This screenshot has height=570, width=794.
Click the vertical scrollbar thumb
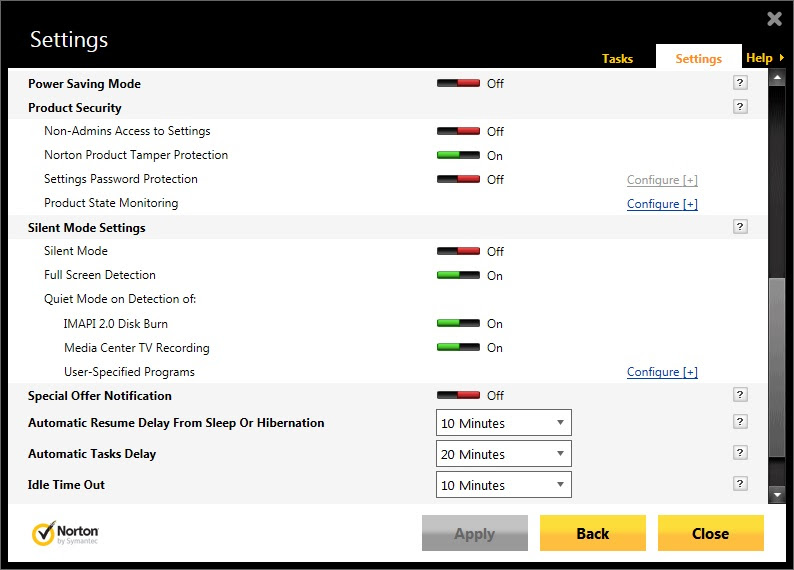[777, 368]
